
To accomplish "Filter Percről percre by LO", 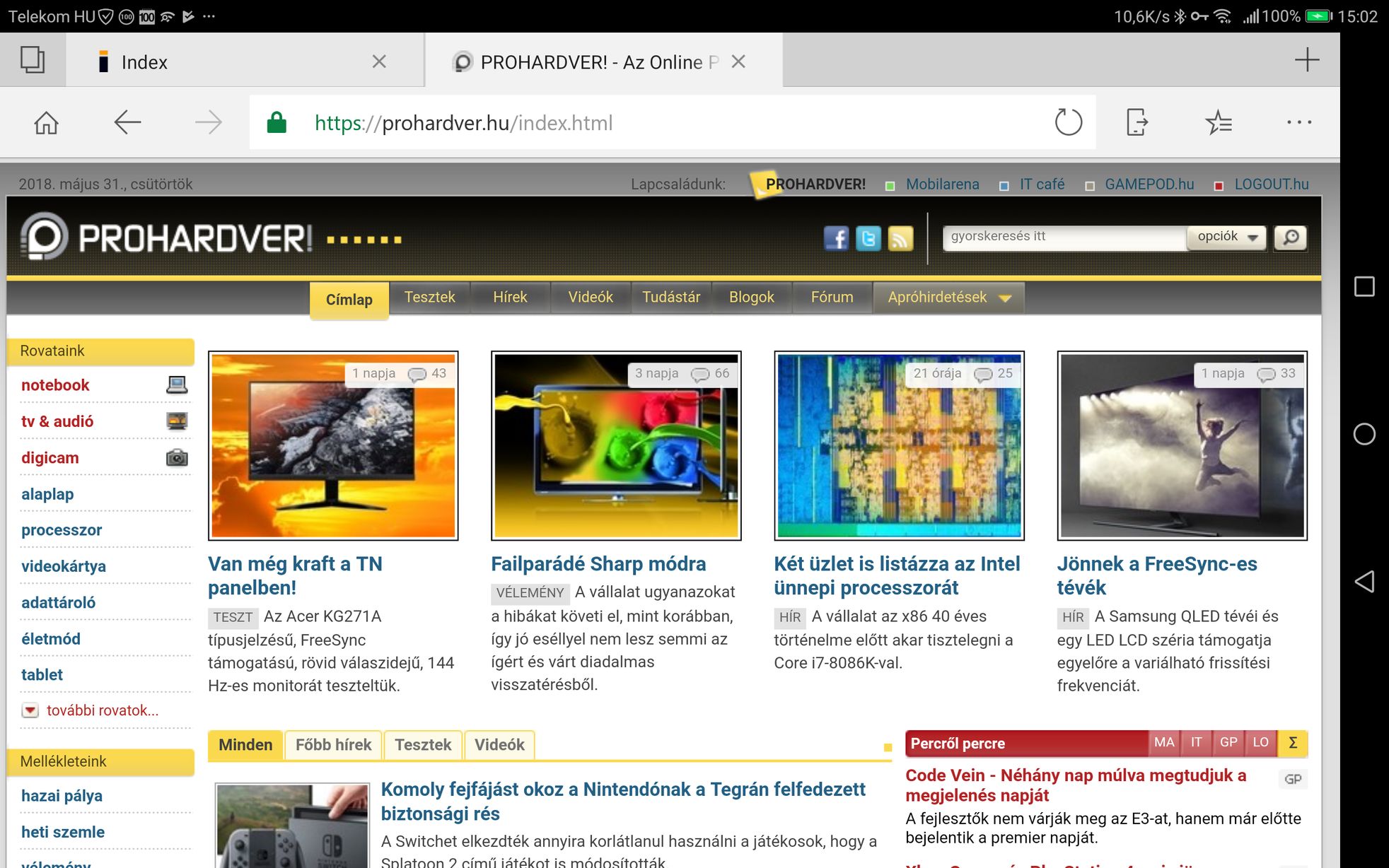I will [1260, 742].
